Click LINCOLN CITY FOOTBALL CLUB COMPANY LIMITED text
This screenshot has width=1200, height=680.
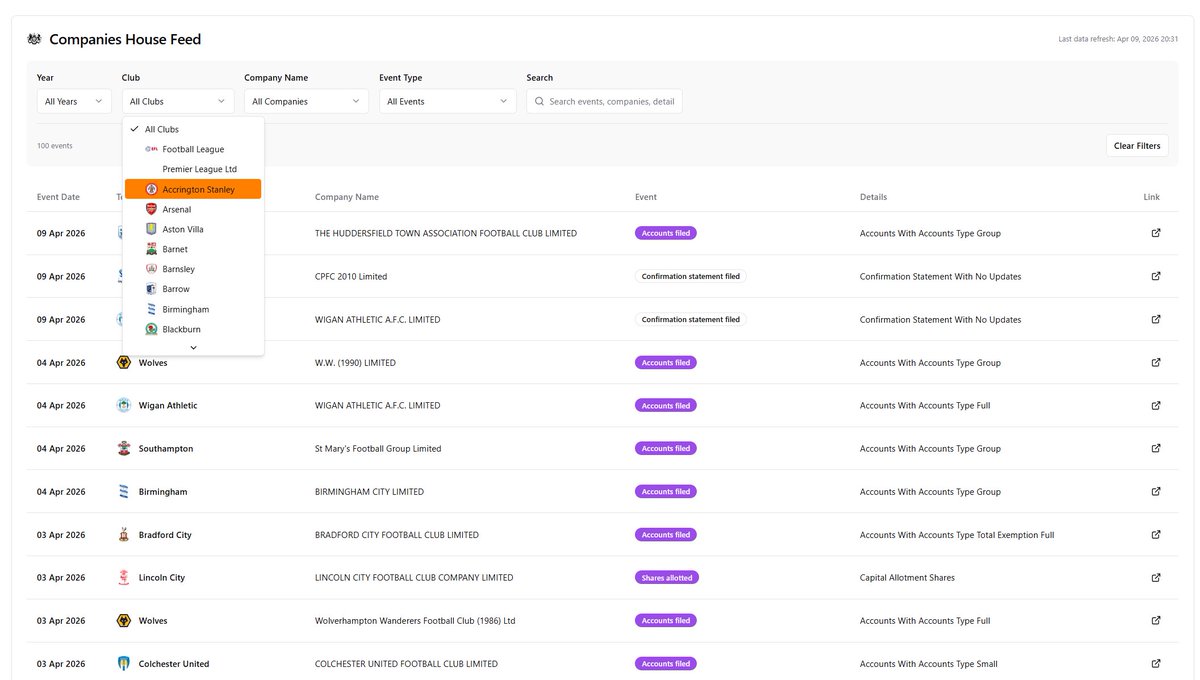pos(414,577)
